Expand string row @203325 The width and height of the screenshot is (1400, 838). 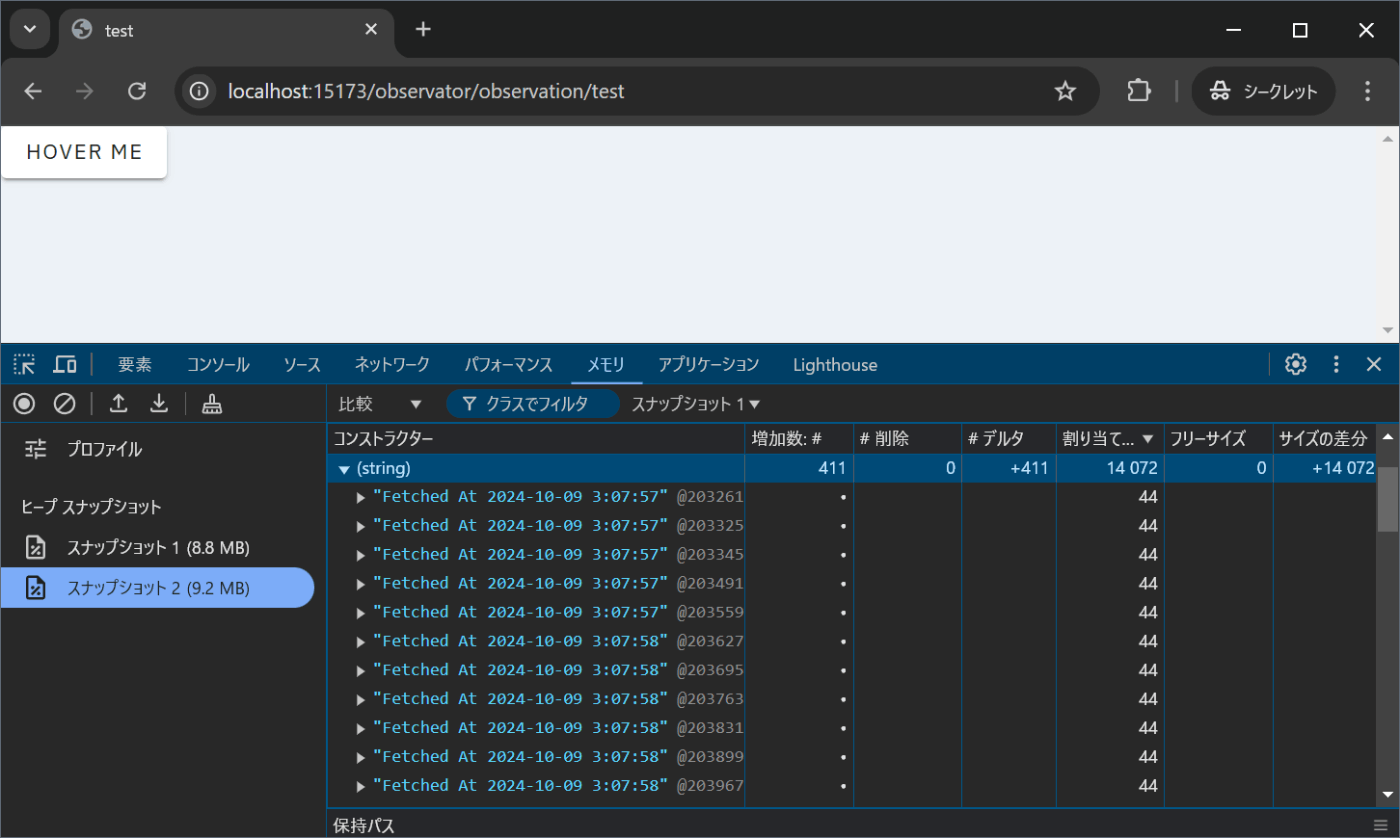tap(361, 526)
